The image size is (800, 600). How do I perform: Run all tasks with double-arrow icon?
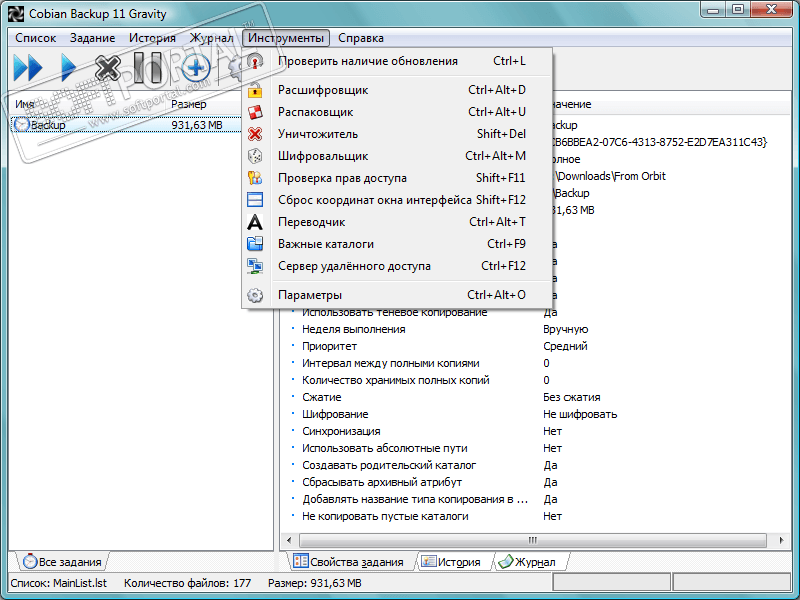28,67
